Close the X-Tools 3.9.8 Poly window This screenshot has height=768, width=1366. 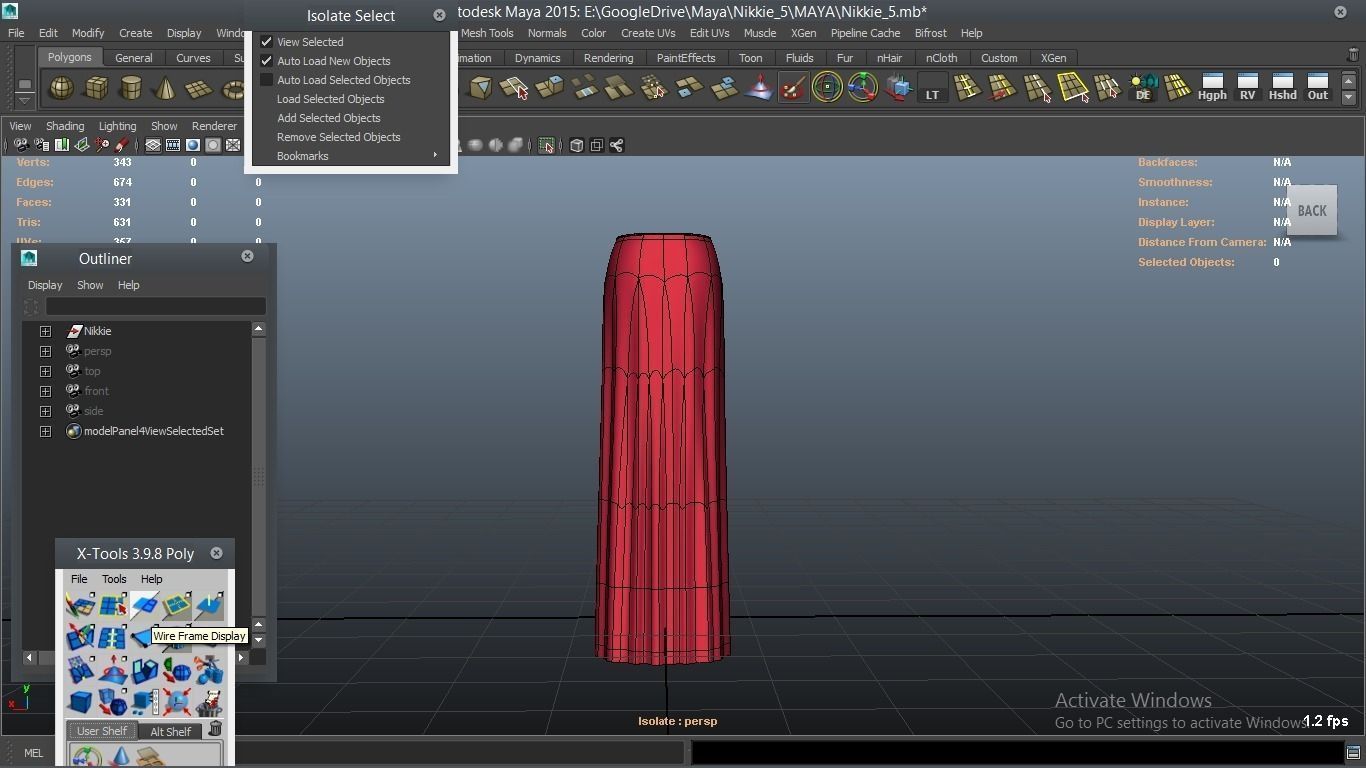[x=216, y=553]
